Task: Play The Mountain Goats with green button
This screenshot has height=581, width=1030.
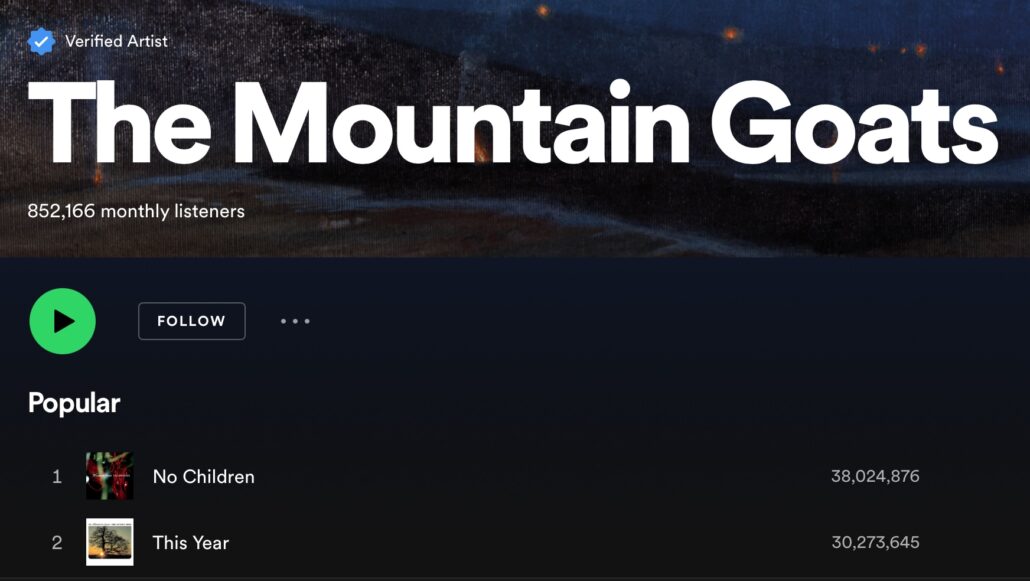Action: tap(62, 321)
